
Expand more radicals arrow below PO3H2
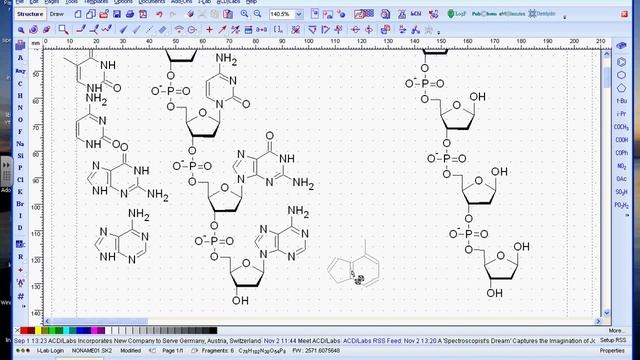[x=627, y=215]
